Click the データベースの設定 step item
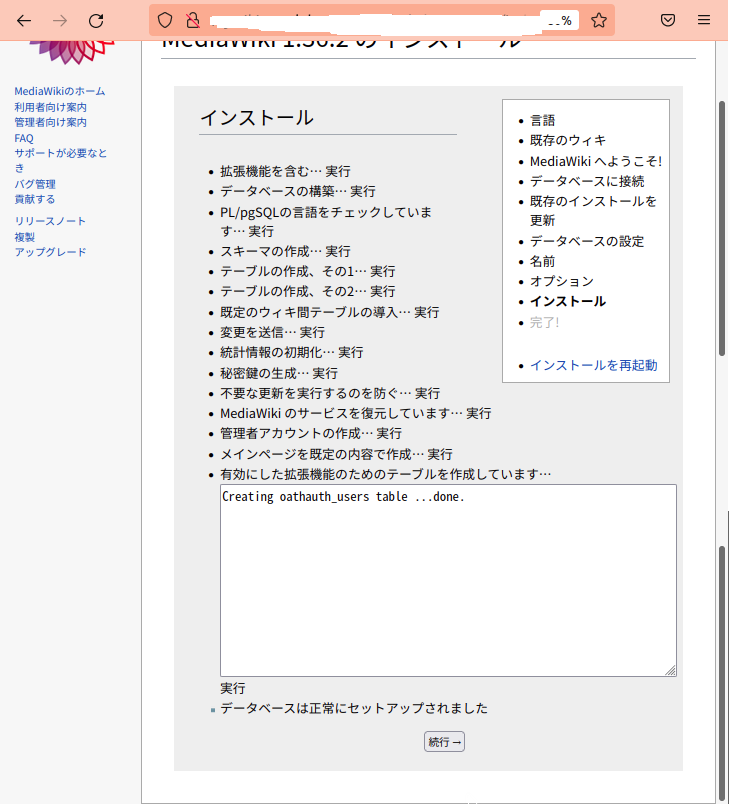The width and height of the screenshot is (729, 806). tap(587, 241)
